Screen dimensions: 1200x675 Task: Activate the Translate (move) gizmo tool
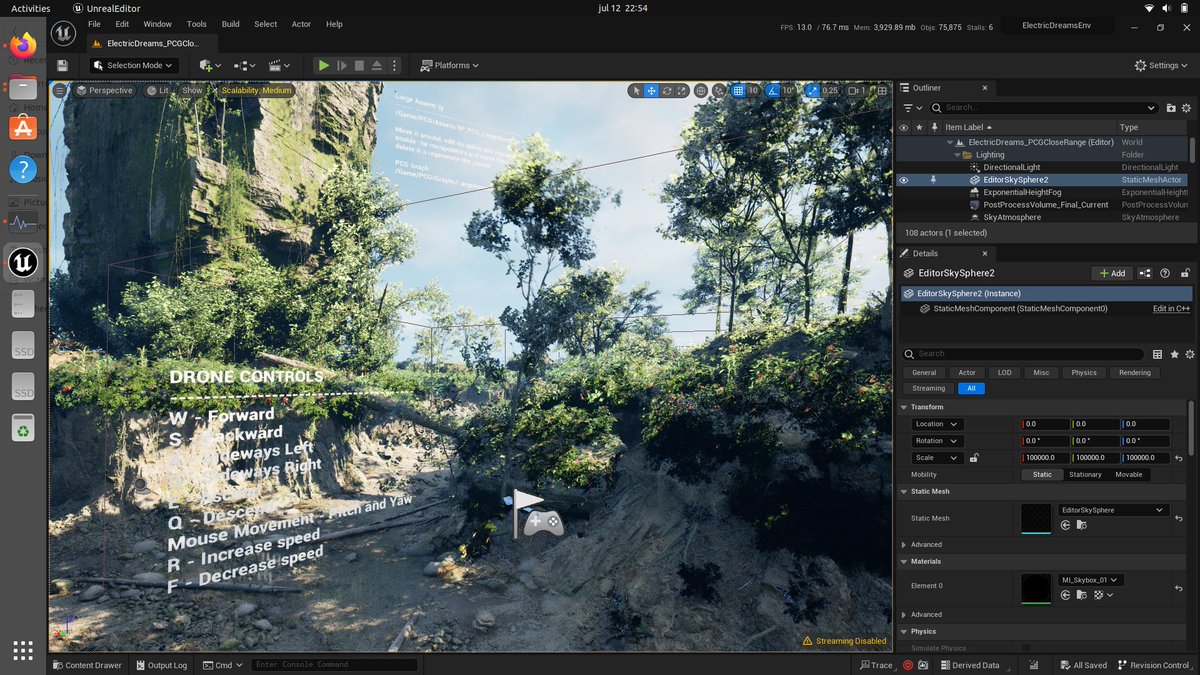[x=651, y=90]
